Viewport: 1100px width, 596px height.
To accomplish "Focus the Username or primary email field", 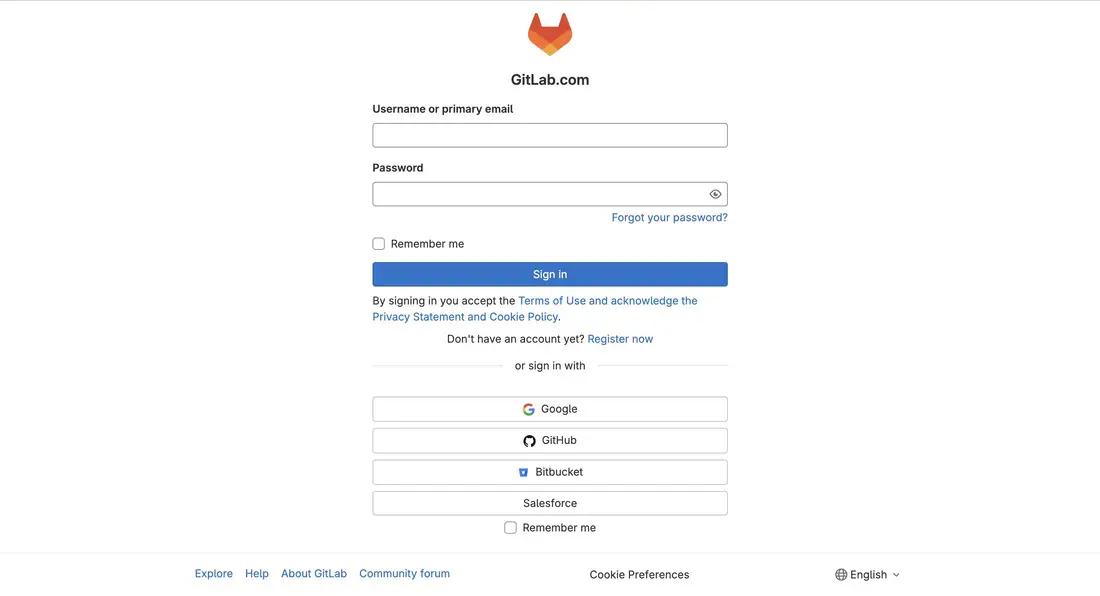I will [550, 135].
